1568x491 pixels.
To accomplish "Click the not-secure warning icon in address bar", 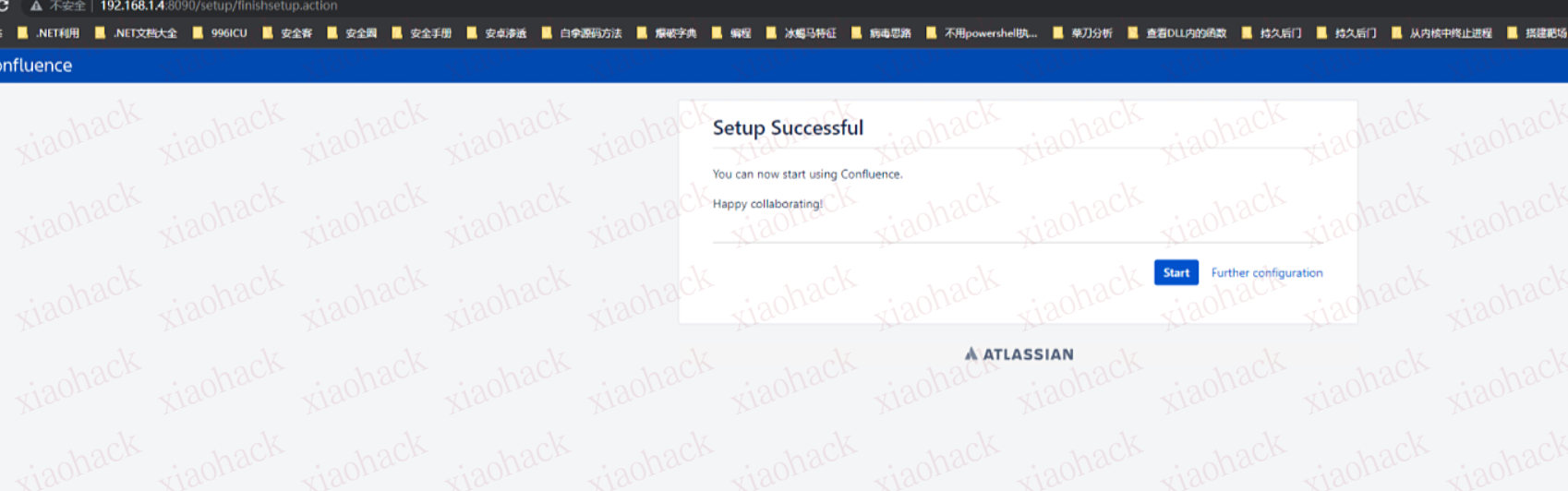I will [36, 6].
